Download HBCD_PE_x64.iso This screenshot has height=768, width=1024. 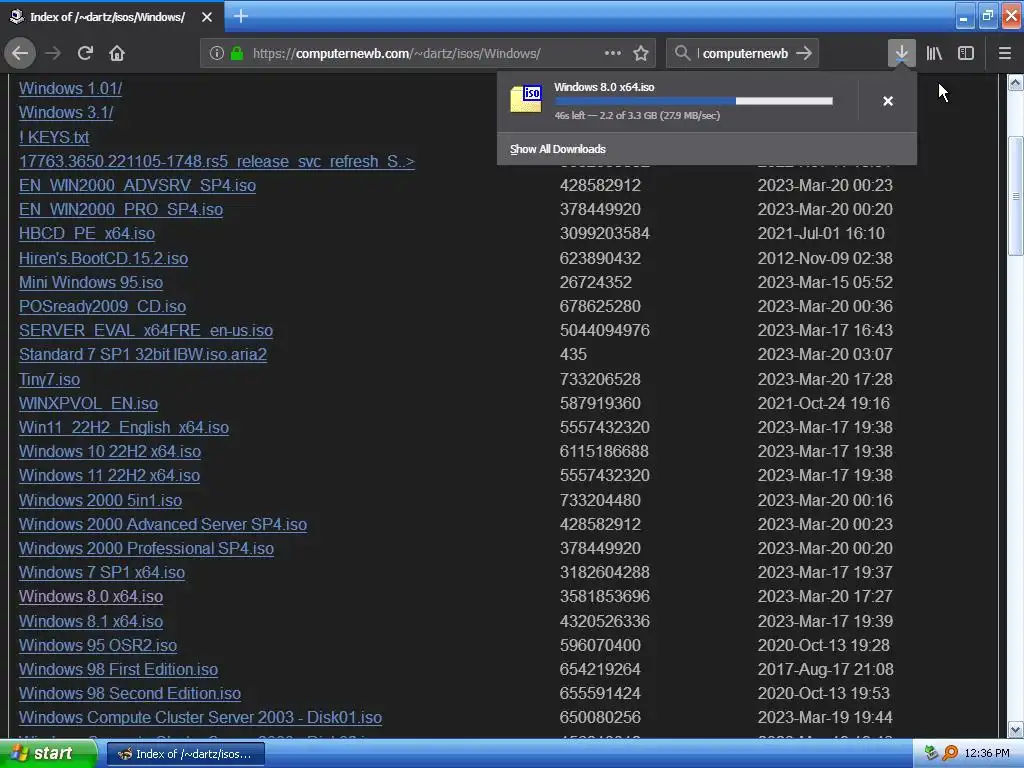87,233
